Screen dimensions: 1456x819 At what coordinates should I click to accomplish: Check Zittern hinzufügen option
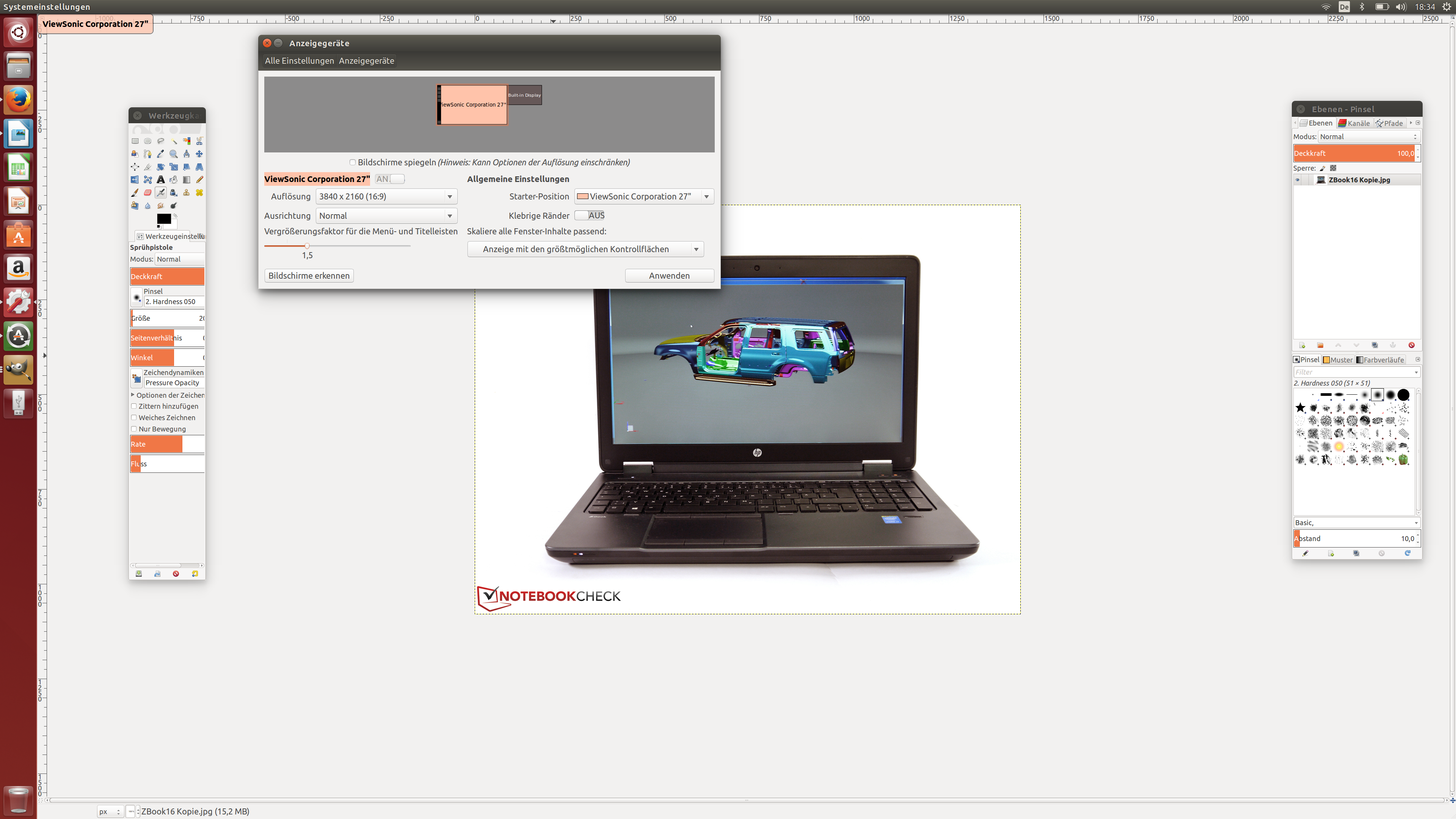coord(134,406)
